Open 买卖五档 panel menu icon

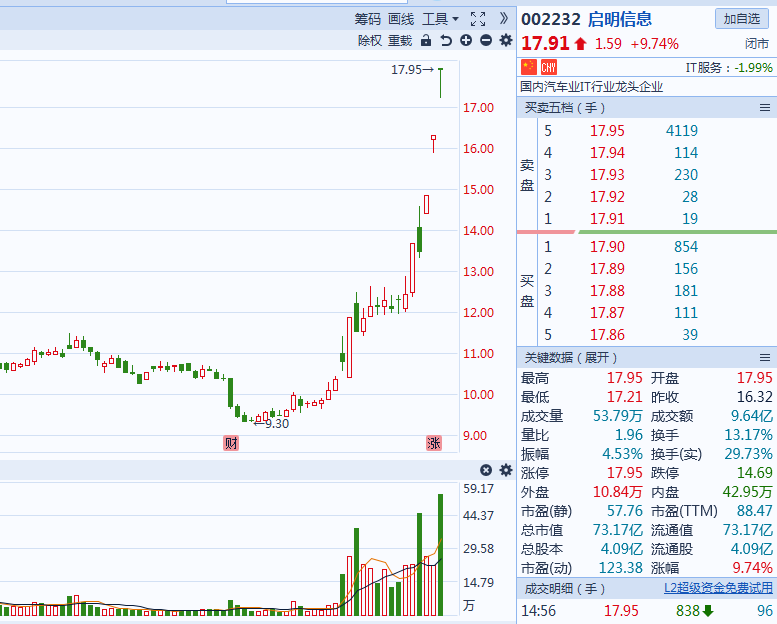(765, 108)
